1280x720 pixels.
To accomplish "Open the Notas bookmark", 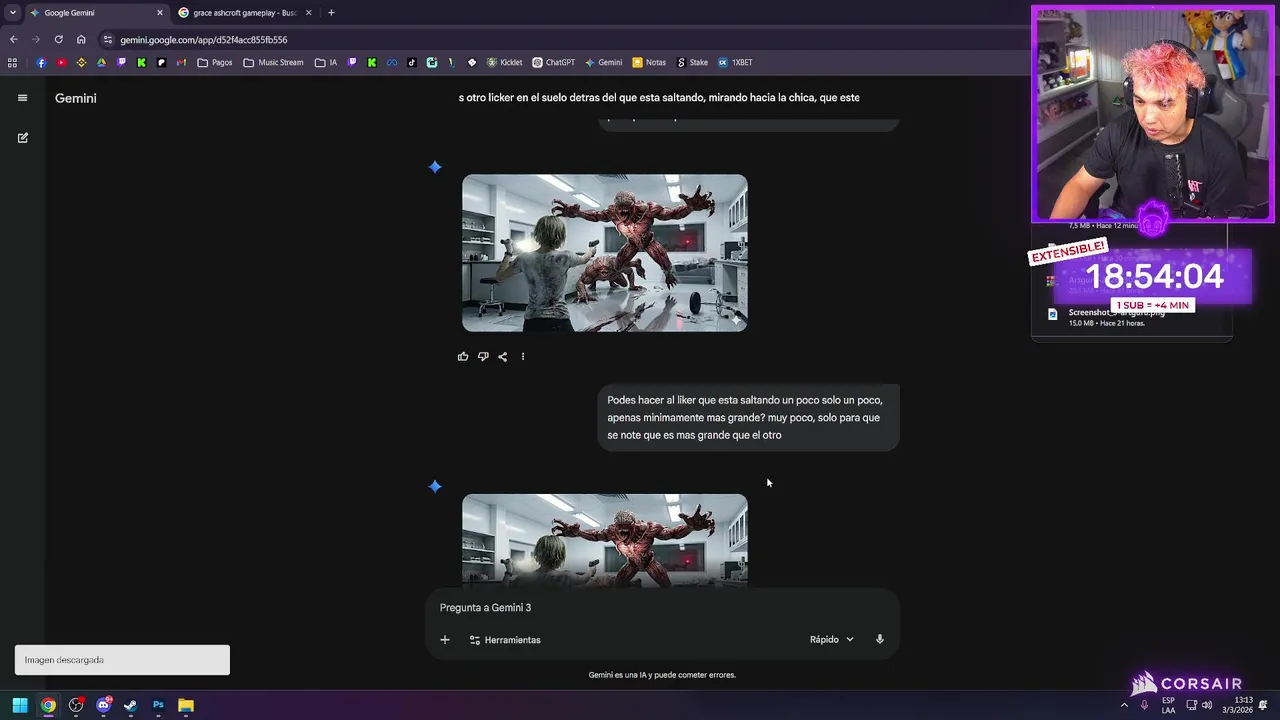I will [649, 62].
